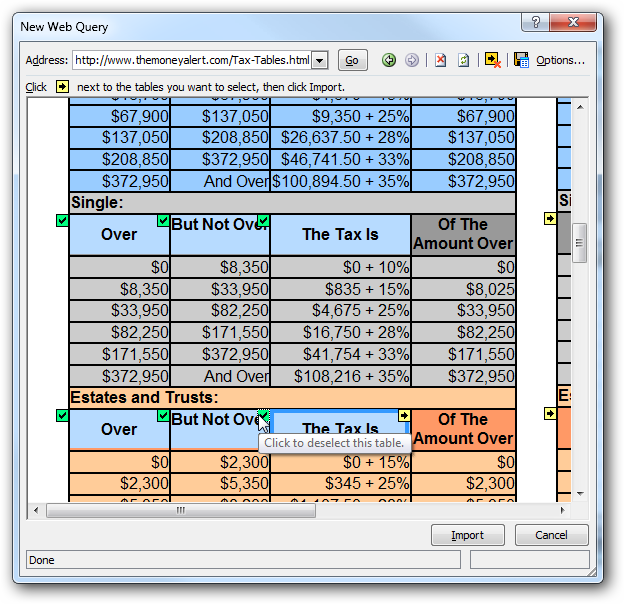Click the 'Single:' section heading
Screen dimensions: 624x604
[x=97, y=203]
